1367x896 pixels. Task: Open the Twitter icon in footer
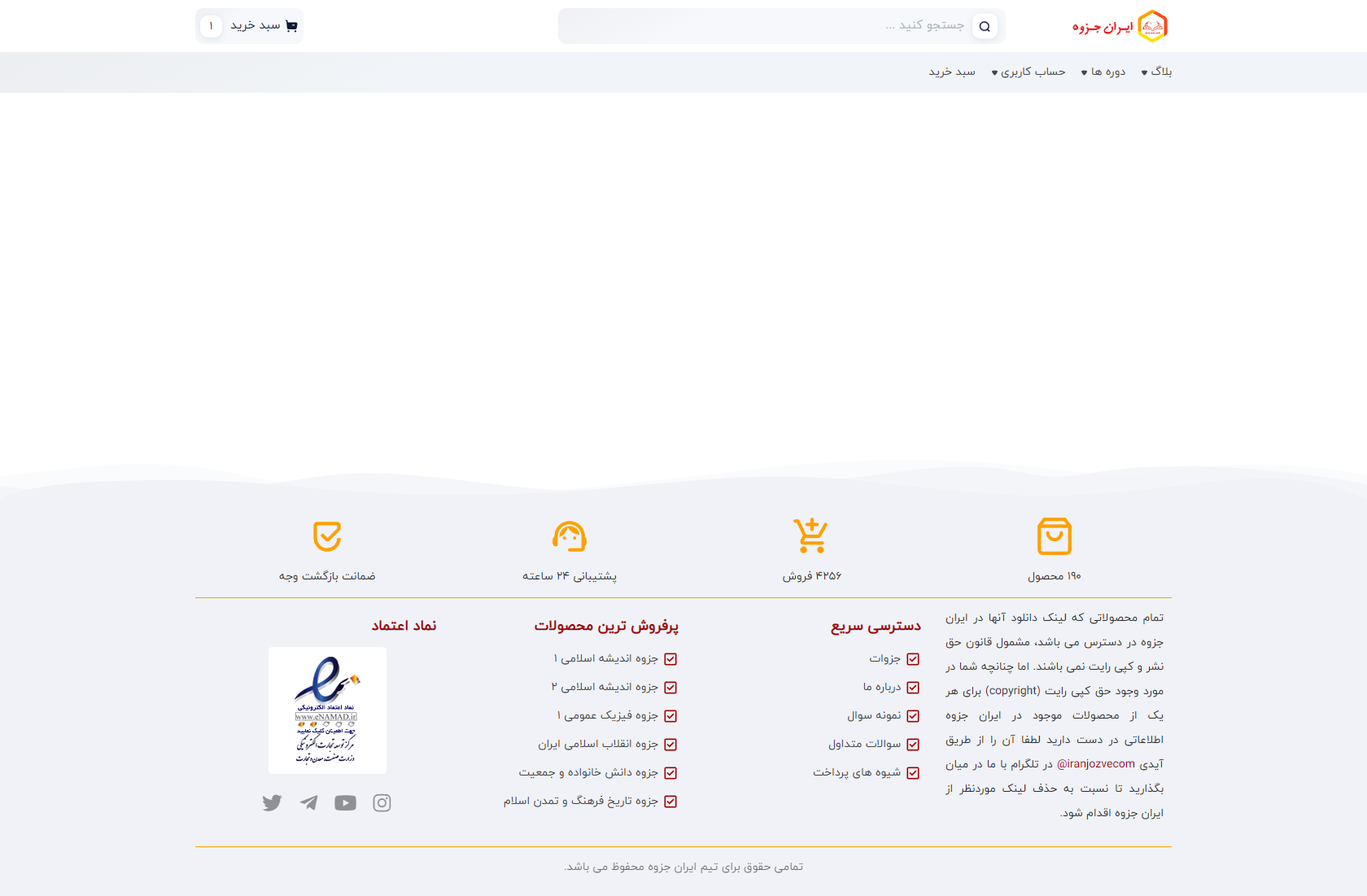[272, 803]
